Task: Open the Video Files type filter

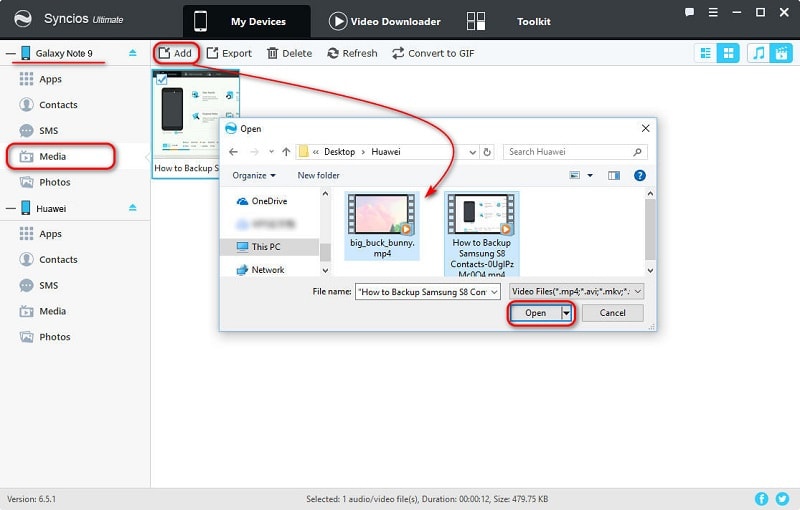Action: [x=577, y=292]
